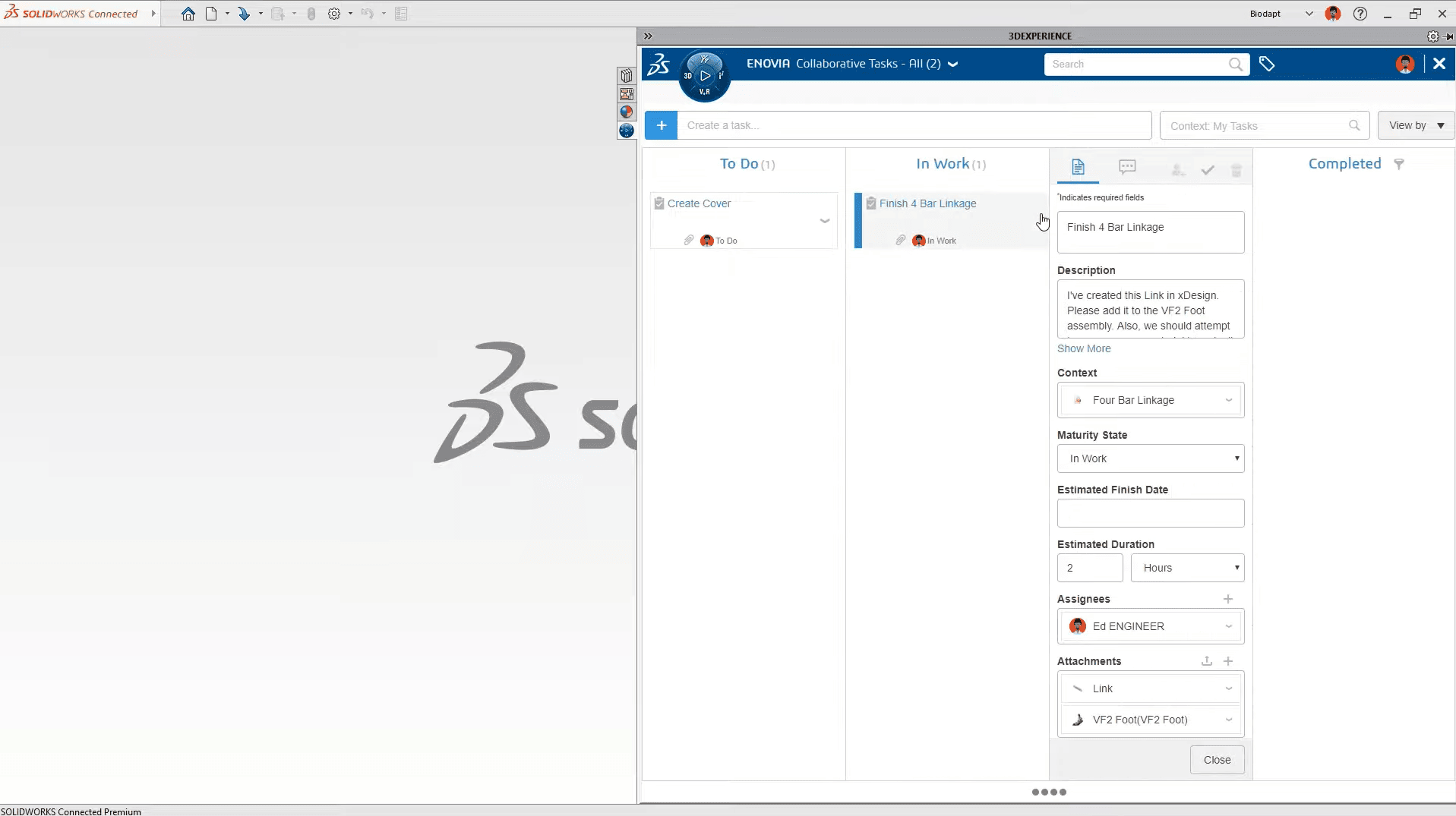
Task: Click the Estimated Finish Date field
Action: [1151, 513]
